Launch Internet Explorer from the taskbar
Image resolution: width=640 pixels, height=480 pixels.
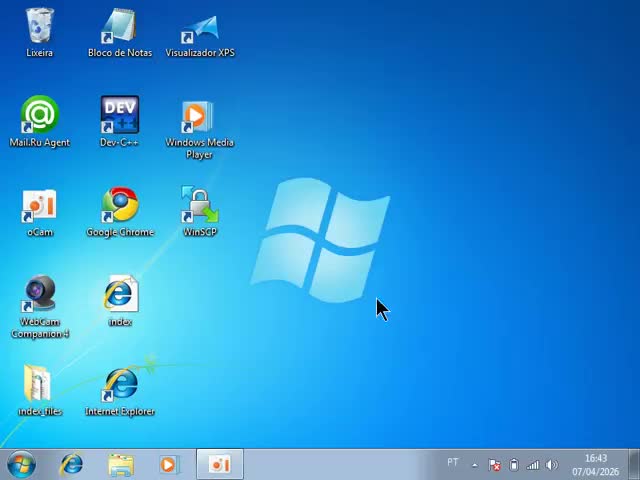click(x=71, y=464)
